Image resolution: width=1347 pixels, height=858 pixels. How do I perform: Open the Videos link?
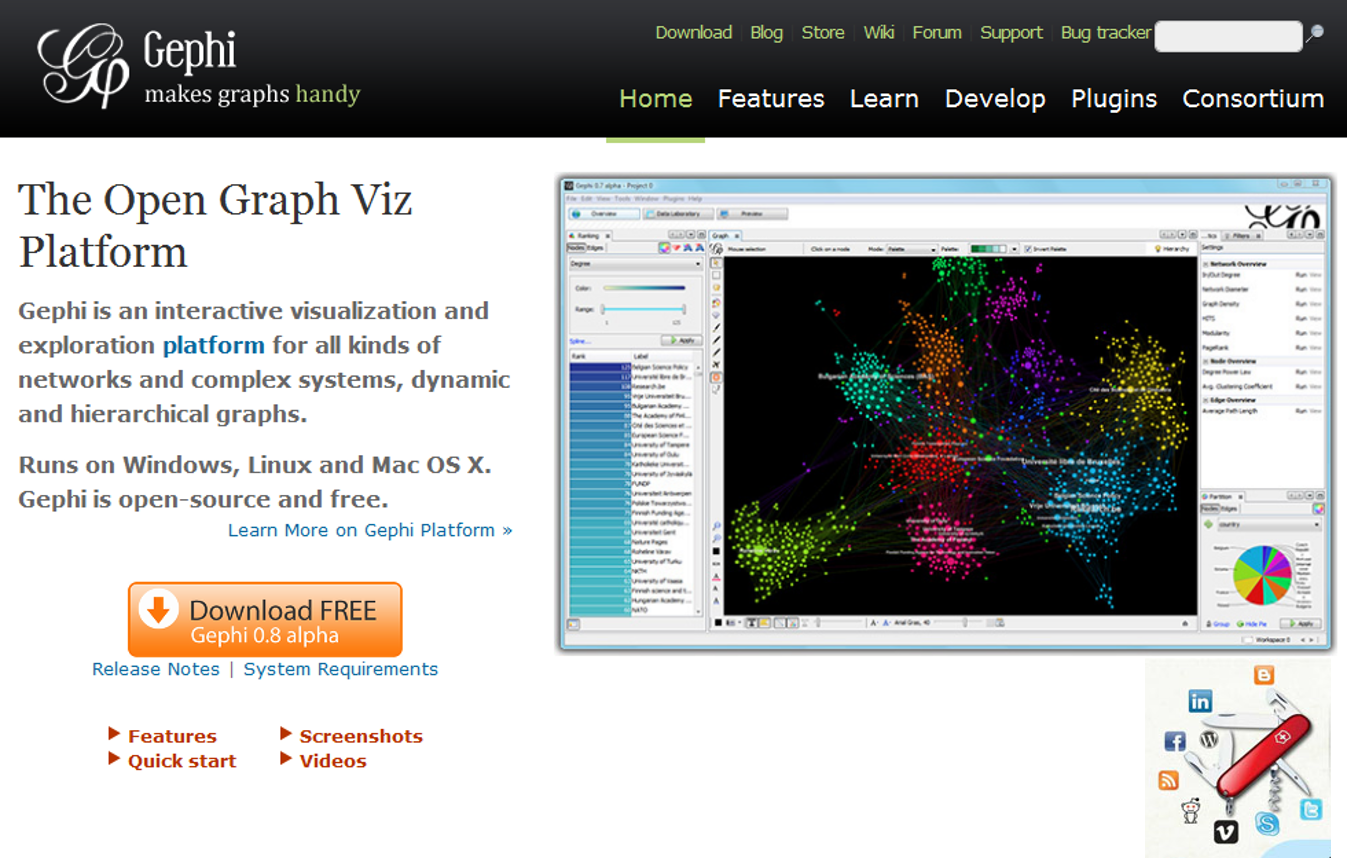pos(333,761)
